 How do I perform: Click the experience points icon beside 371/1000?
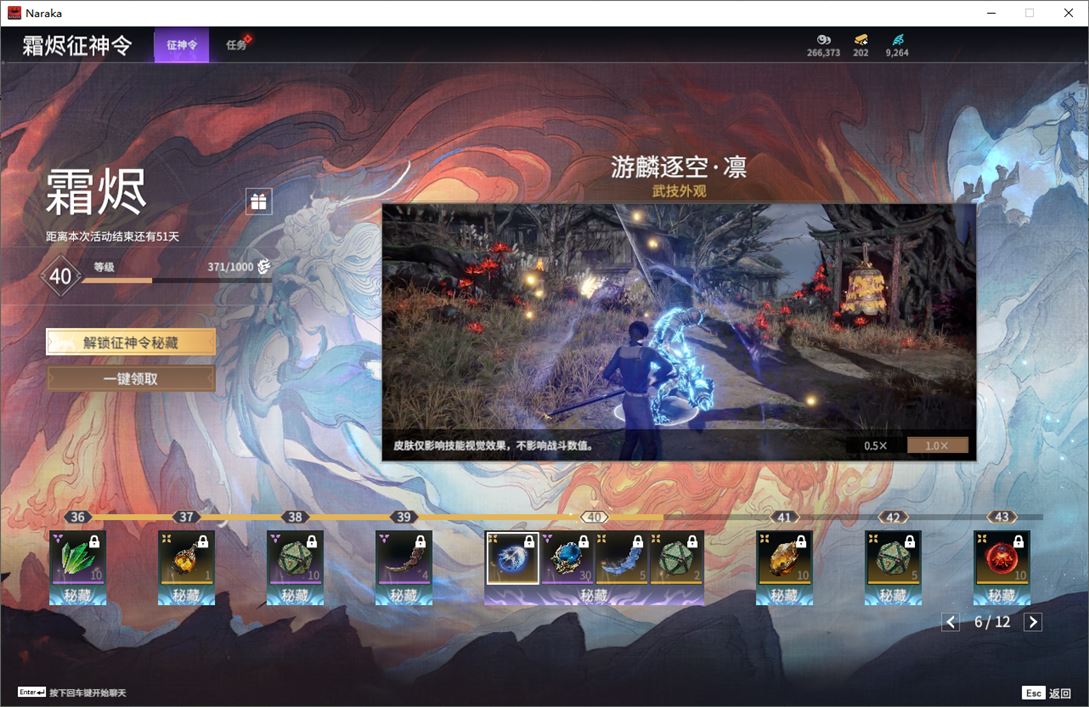pyautogui.click(x=264, y=266)
